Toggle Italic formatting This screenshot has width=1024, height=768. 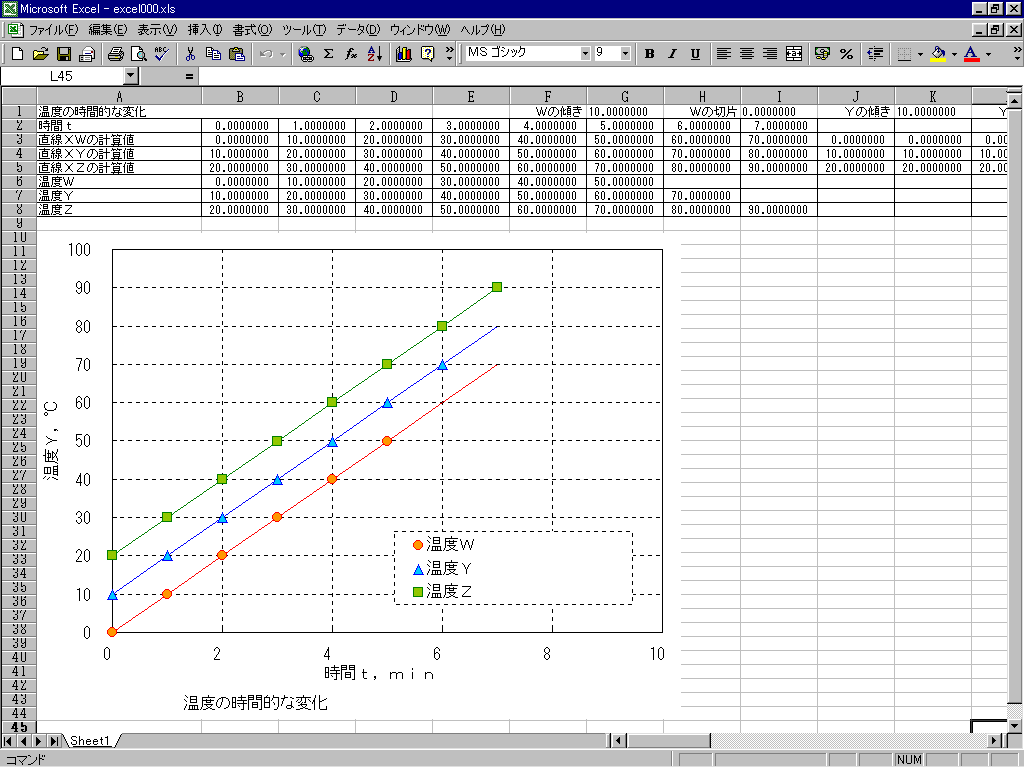pos(672,54)
